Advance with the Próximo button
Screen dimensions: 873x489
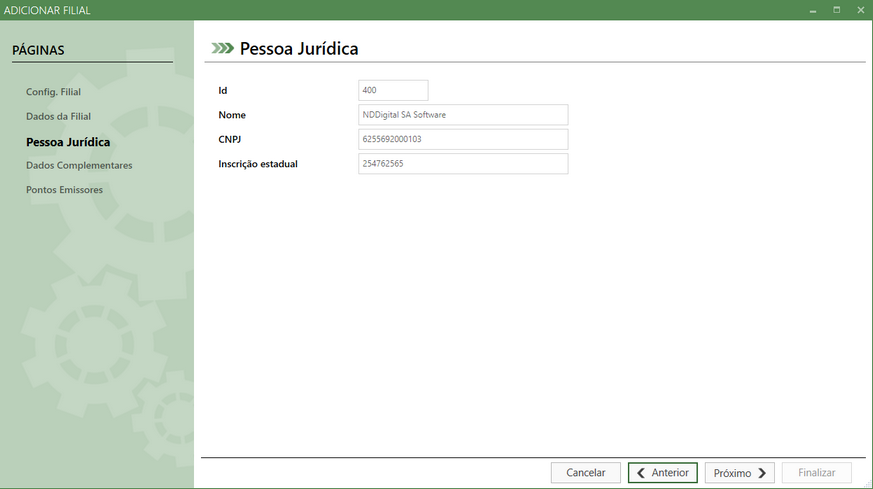tap(739, 473)
